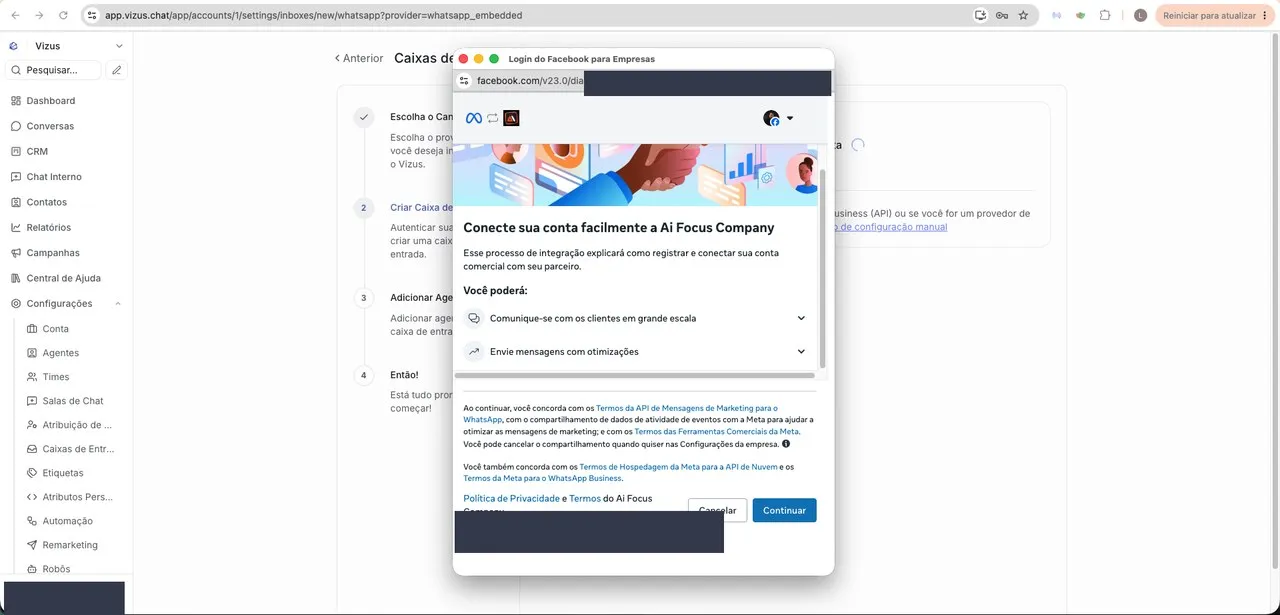Open Termos das Ferramentas Comerciais da Meta link

tap(717, 431)
